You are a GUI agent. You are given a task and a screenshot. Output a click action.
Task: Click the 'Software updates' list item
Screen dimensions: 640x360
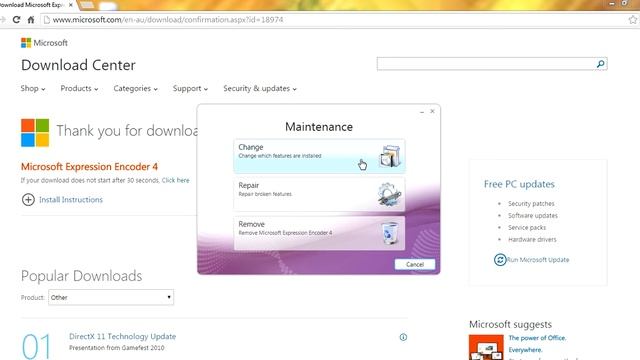tap(533, 216)
